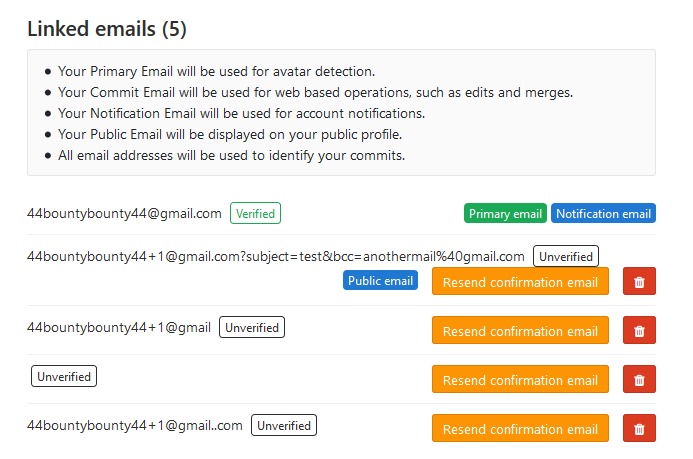Image resolution: width=693 pixels, height=459 pixels.
Task: Click the green Verified badge
Action: point(255,213)
